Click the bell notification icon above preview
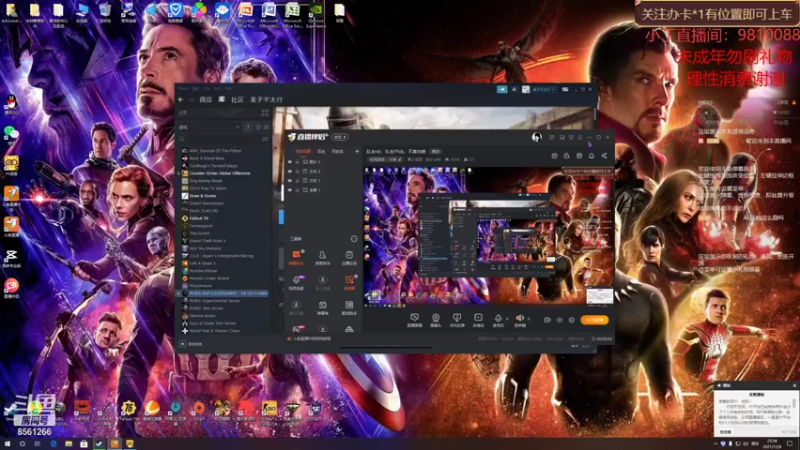The width and height of the screenshot is (800, 450). point(591,156)
